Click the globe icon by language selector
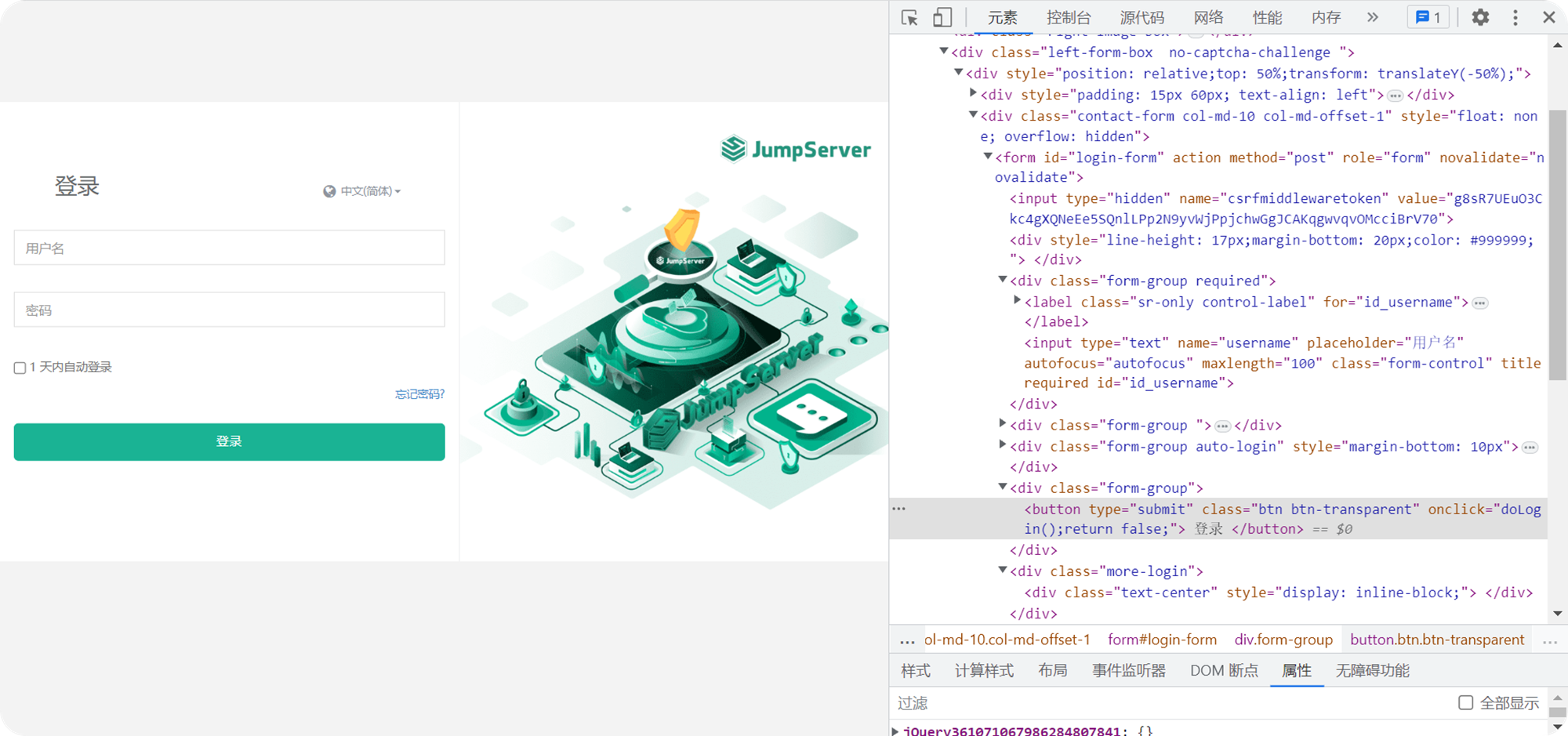Screen dimensions: 1568x736 [x=329, y=191]
